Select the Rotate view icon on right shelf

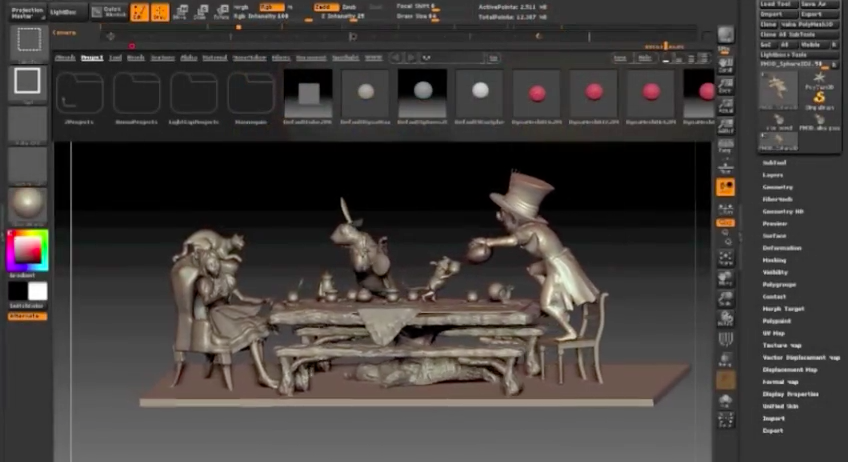point(725,319)
